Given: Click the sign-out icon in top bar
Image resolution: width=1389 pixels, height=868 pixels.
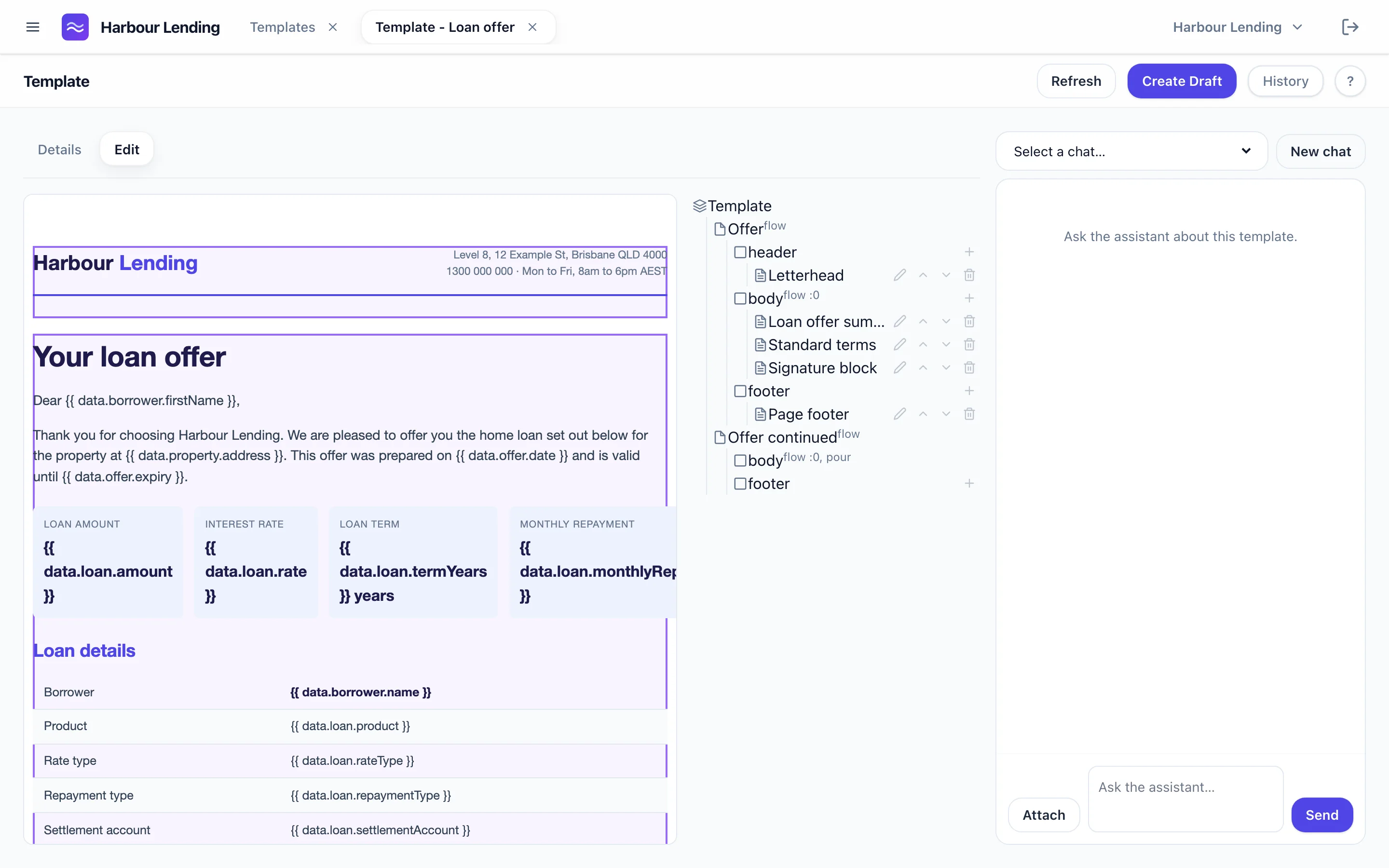Looking at the screenshot, I should pyautogui.click(x=1350, y=27).
